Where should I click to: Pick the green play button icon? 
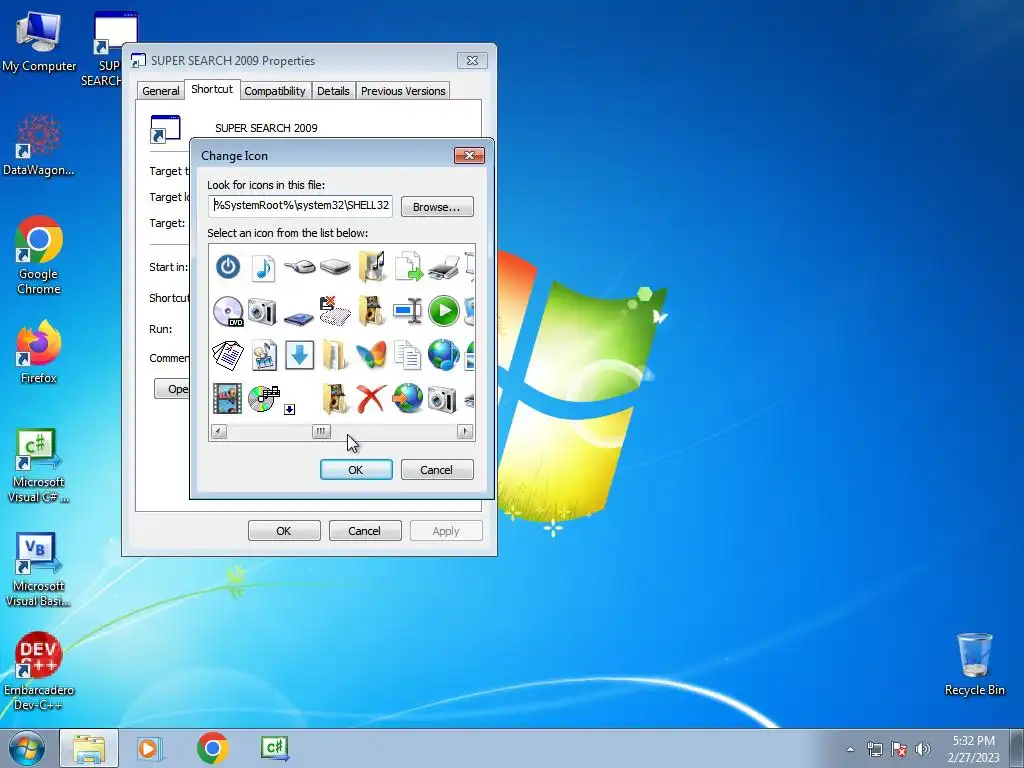444,311
